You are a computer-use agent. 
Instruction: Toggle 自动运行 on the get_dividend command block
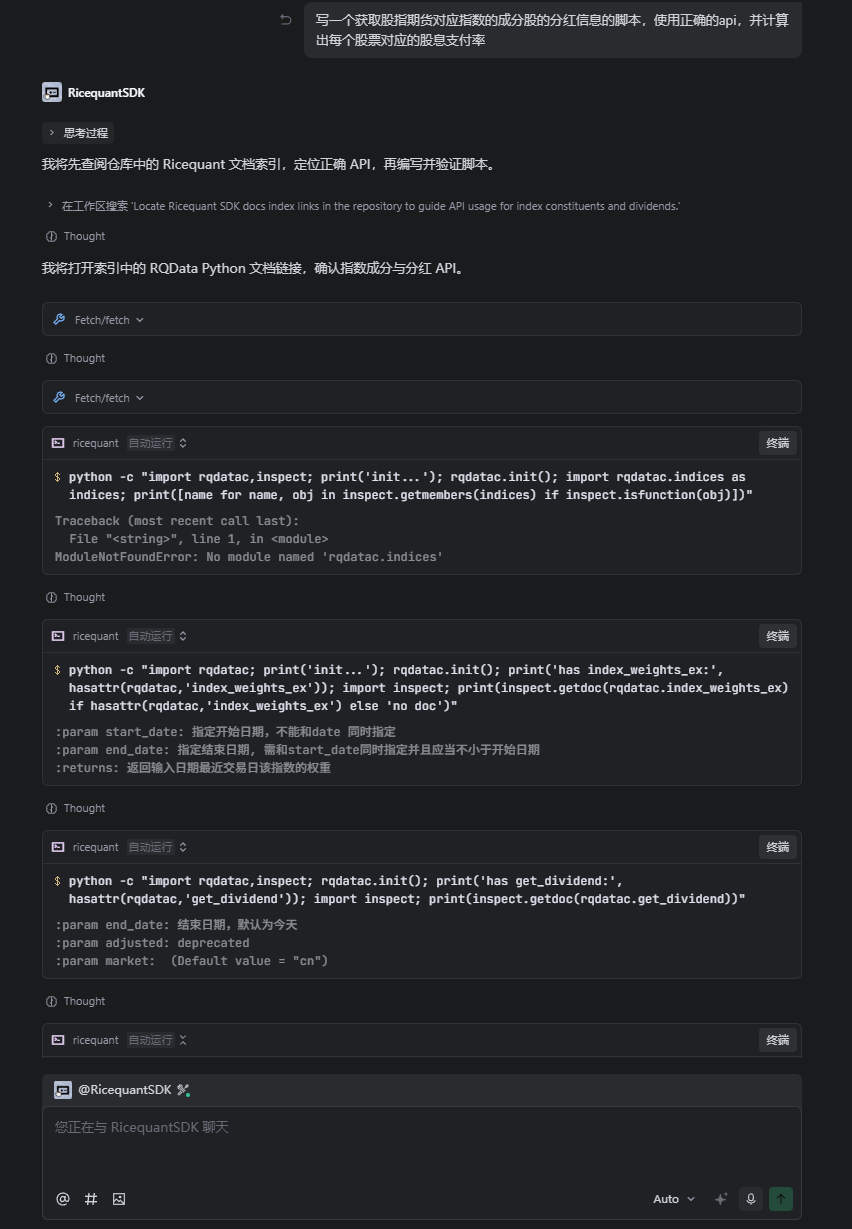pos(157,847)
